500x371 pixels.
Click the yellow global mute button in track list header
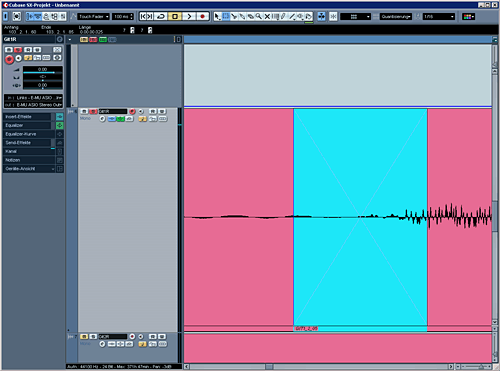[84, 40]
